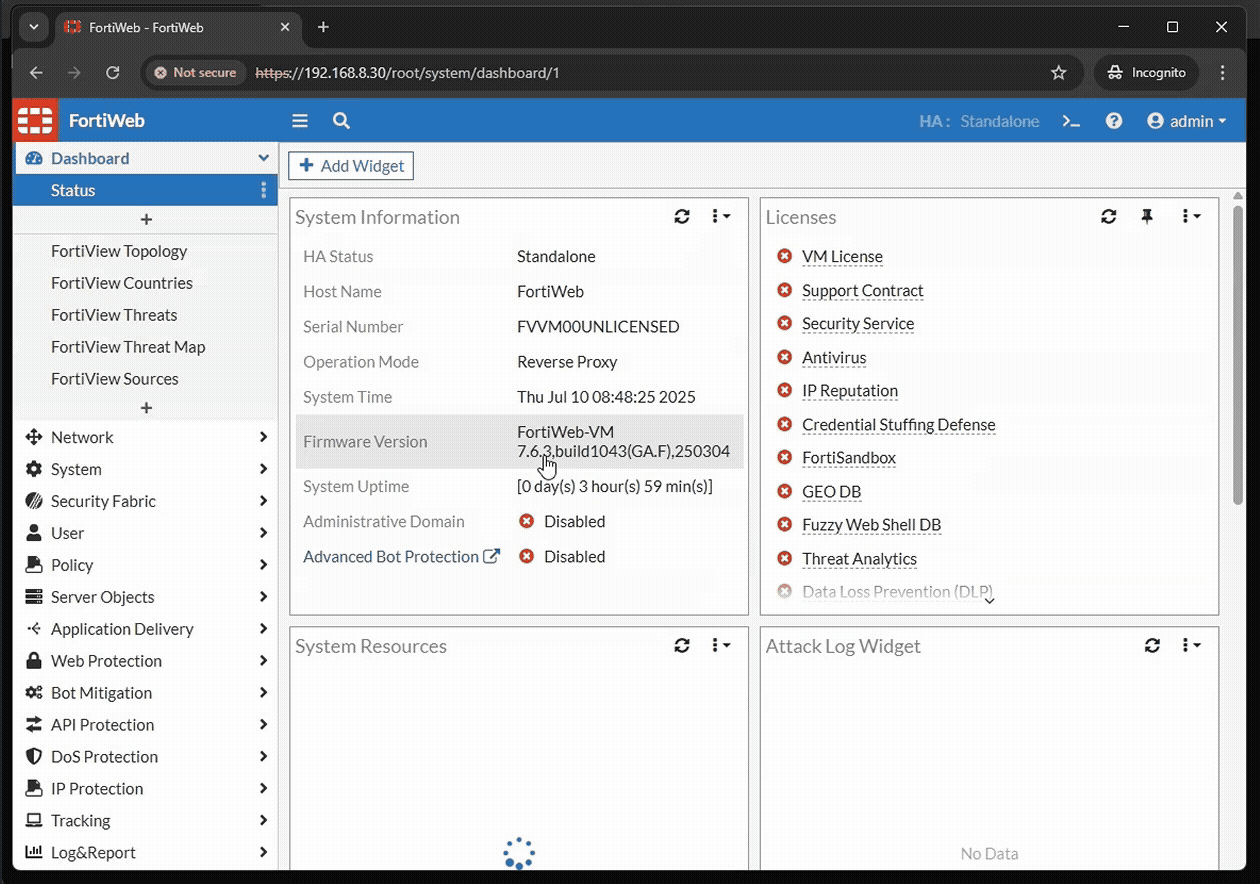Screen dimensions: 1260x884
Task: Open Status dashboard three-dot options
Action: 264,190
